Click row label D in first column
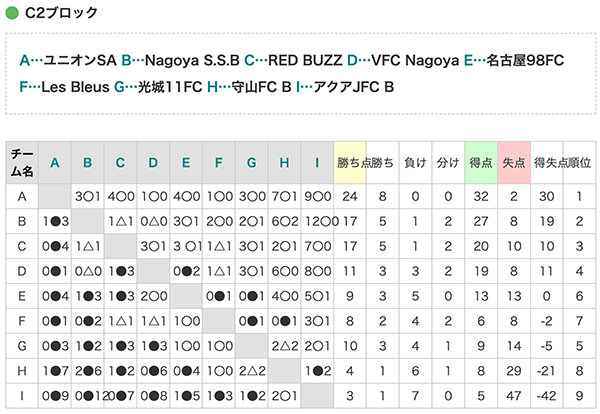 pos(22,271)
